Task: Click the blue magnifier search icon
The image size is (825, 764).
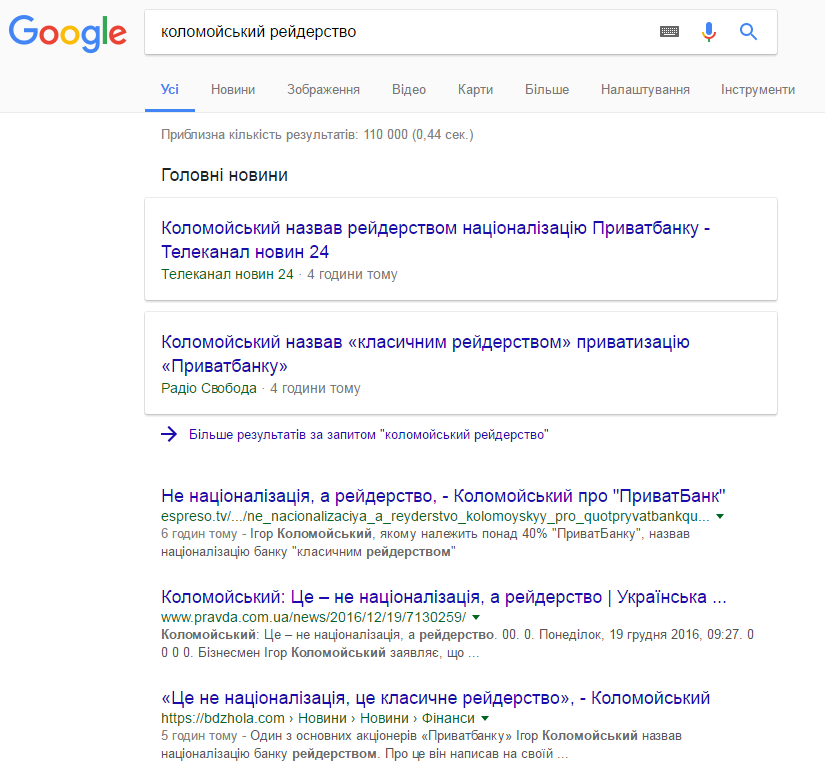Action: pyautogui.click(x=748, y=32)
